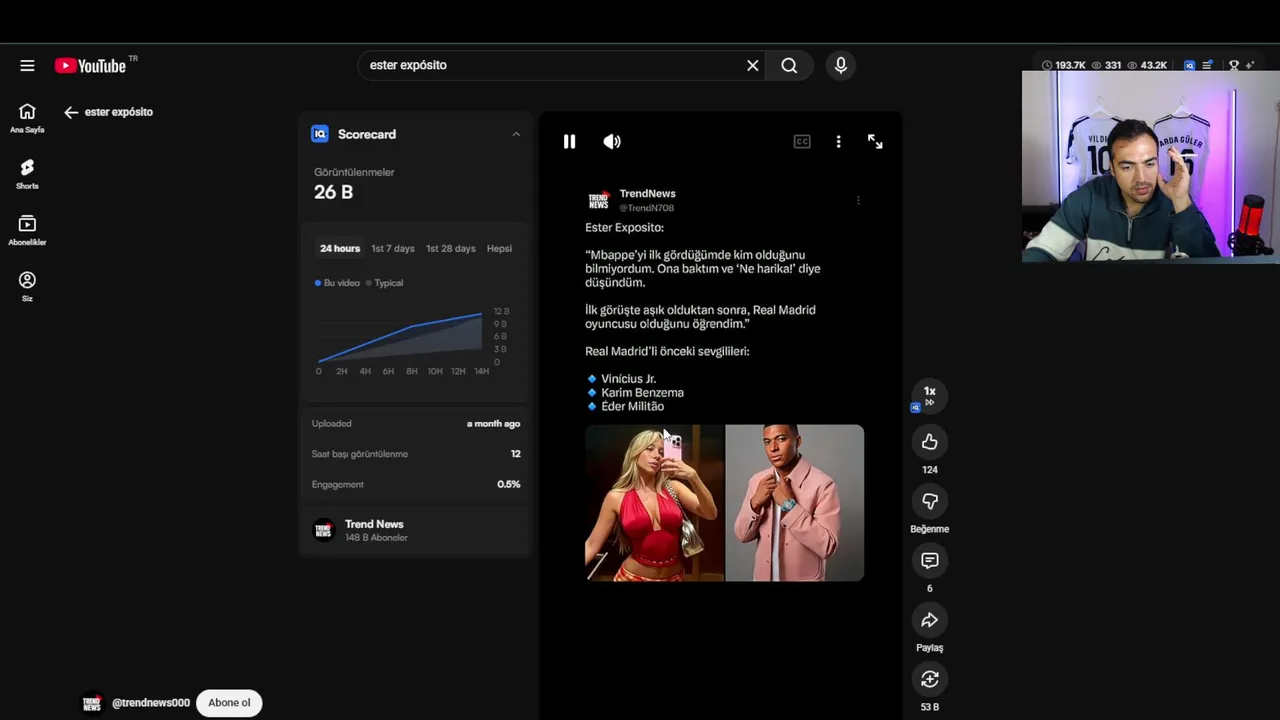Click the 26 B Görüntülenmeler value

pyautogui.click(x=333, y=192)
